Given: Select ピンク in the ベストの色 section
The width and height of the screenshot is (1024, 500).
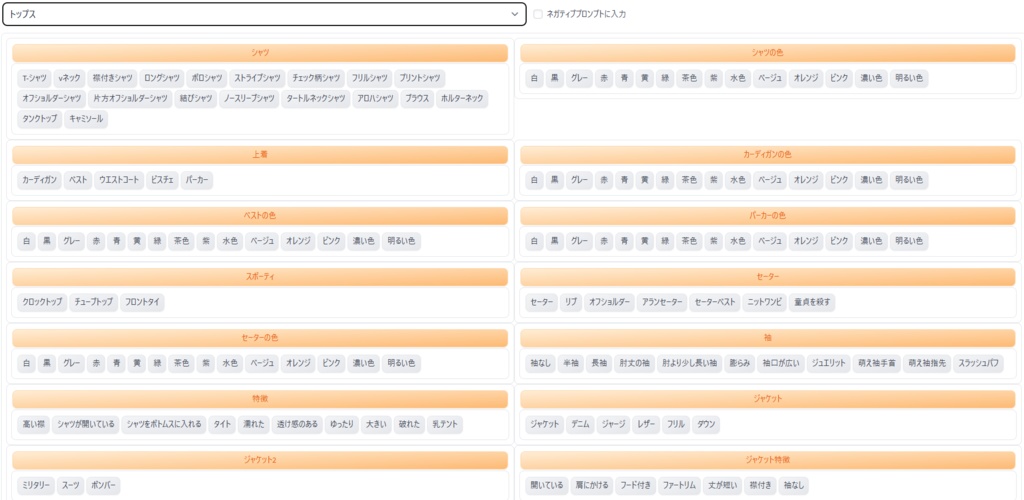Looking at the screenshot, I should coord(331,241).
